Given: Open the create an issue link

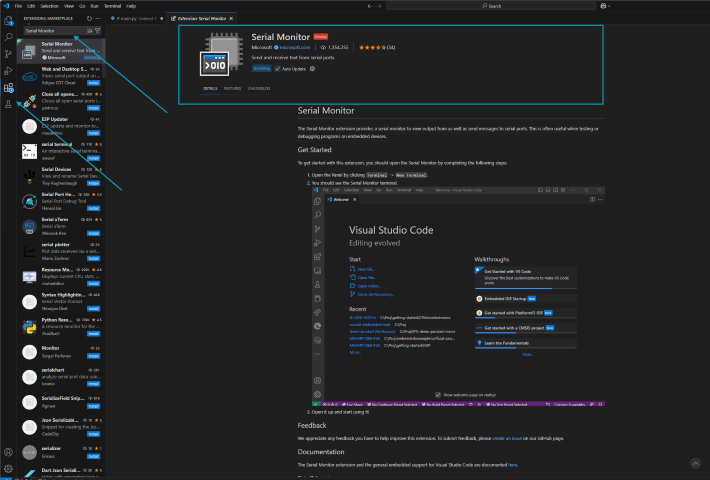Looking at the screenshot, I should 507,438.
